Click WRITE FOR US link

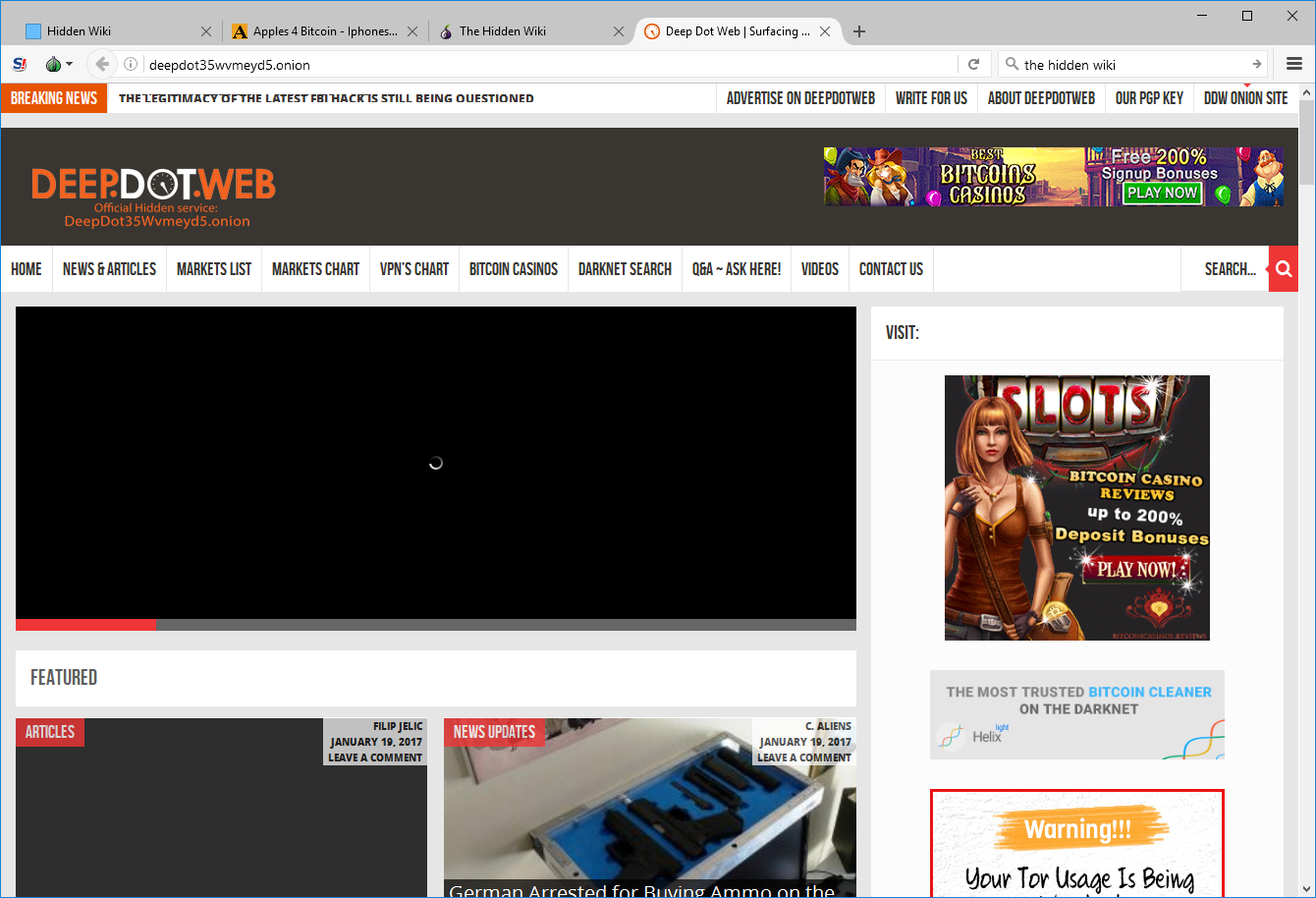pyautogui.click(x=931, y=98)
